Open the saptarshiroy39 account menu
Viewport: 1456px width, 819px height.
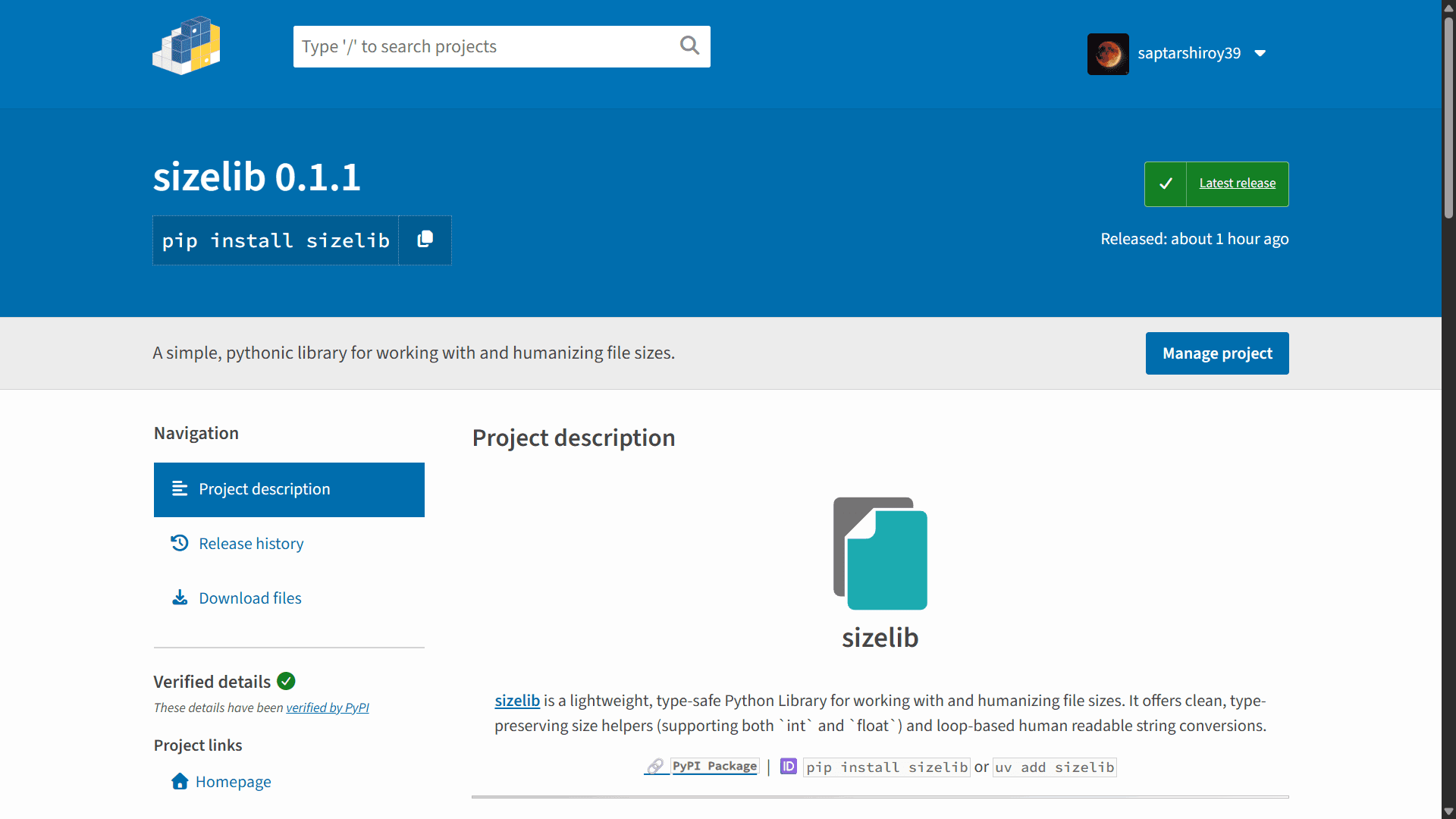[x=1177, y=54]
